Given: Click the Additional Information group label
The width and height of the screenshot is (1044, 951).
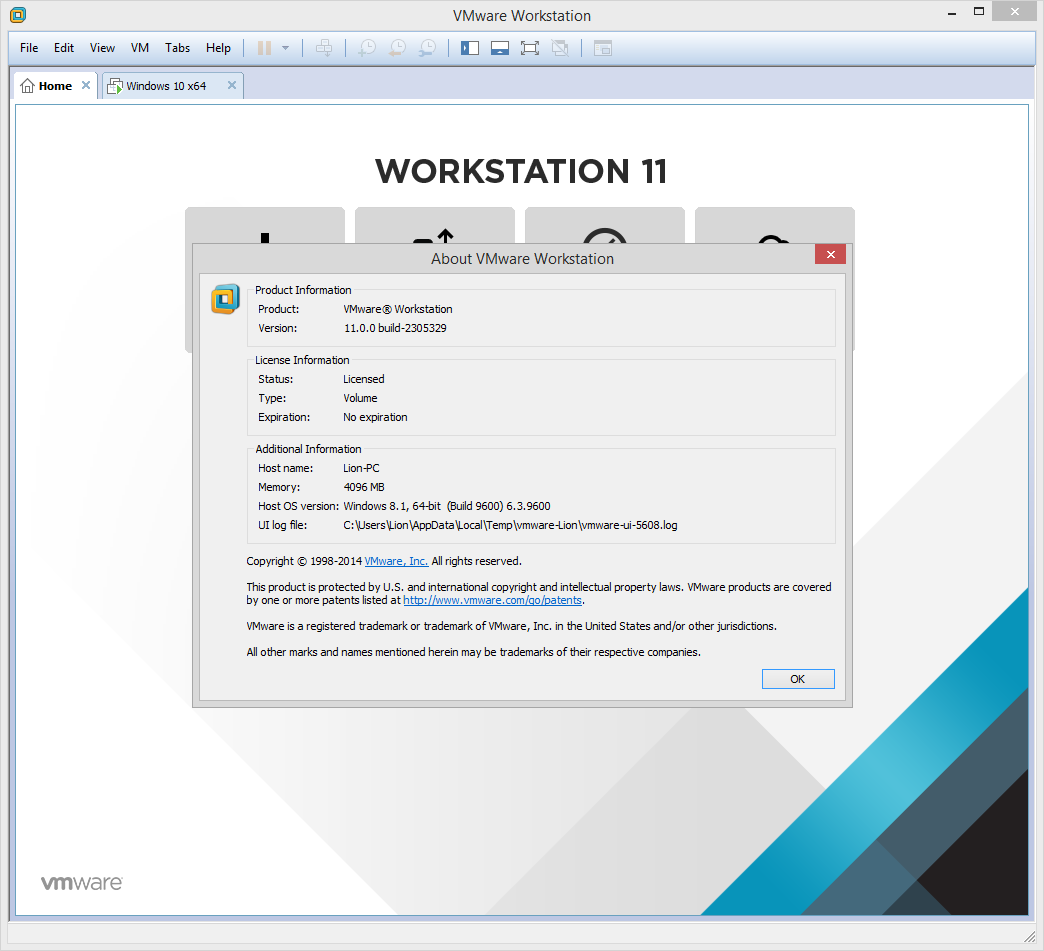Looking at the screenshot, I should point(308,450).
